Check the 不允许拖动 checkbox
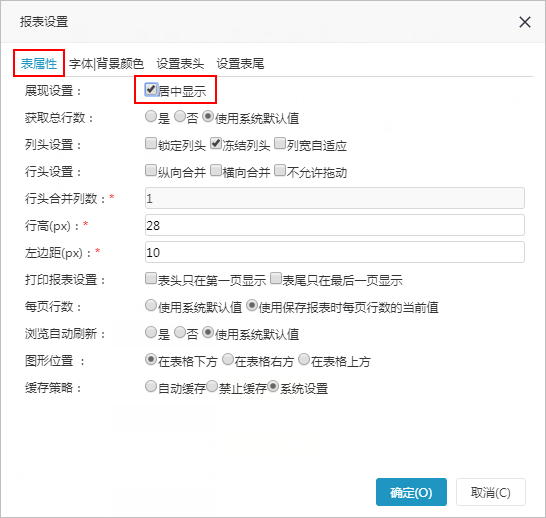Image resolution: width=546 pixels, height=518 pixels. (280, 171)
